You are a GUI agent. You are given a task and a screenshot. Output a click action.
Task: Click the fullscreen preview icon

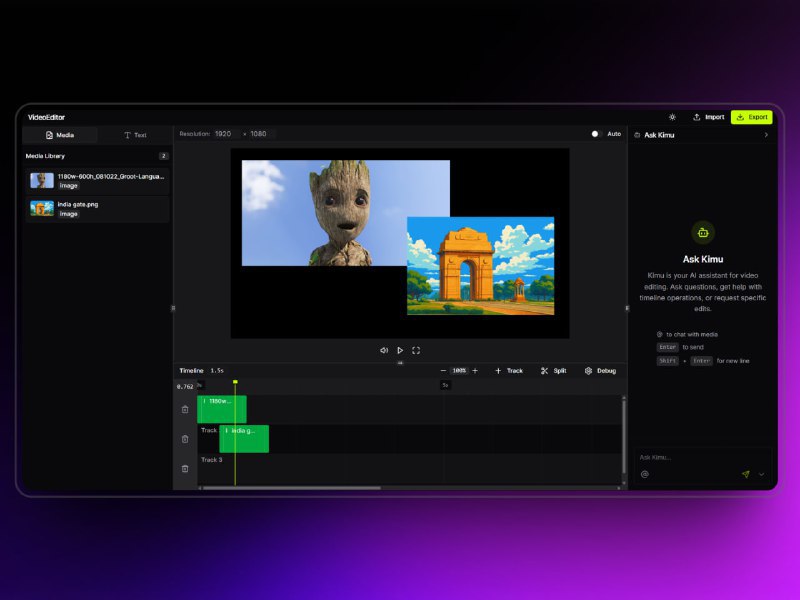coord(416,350)
